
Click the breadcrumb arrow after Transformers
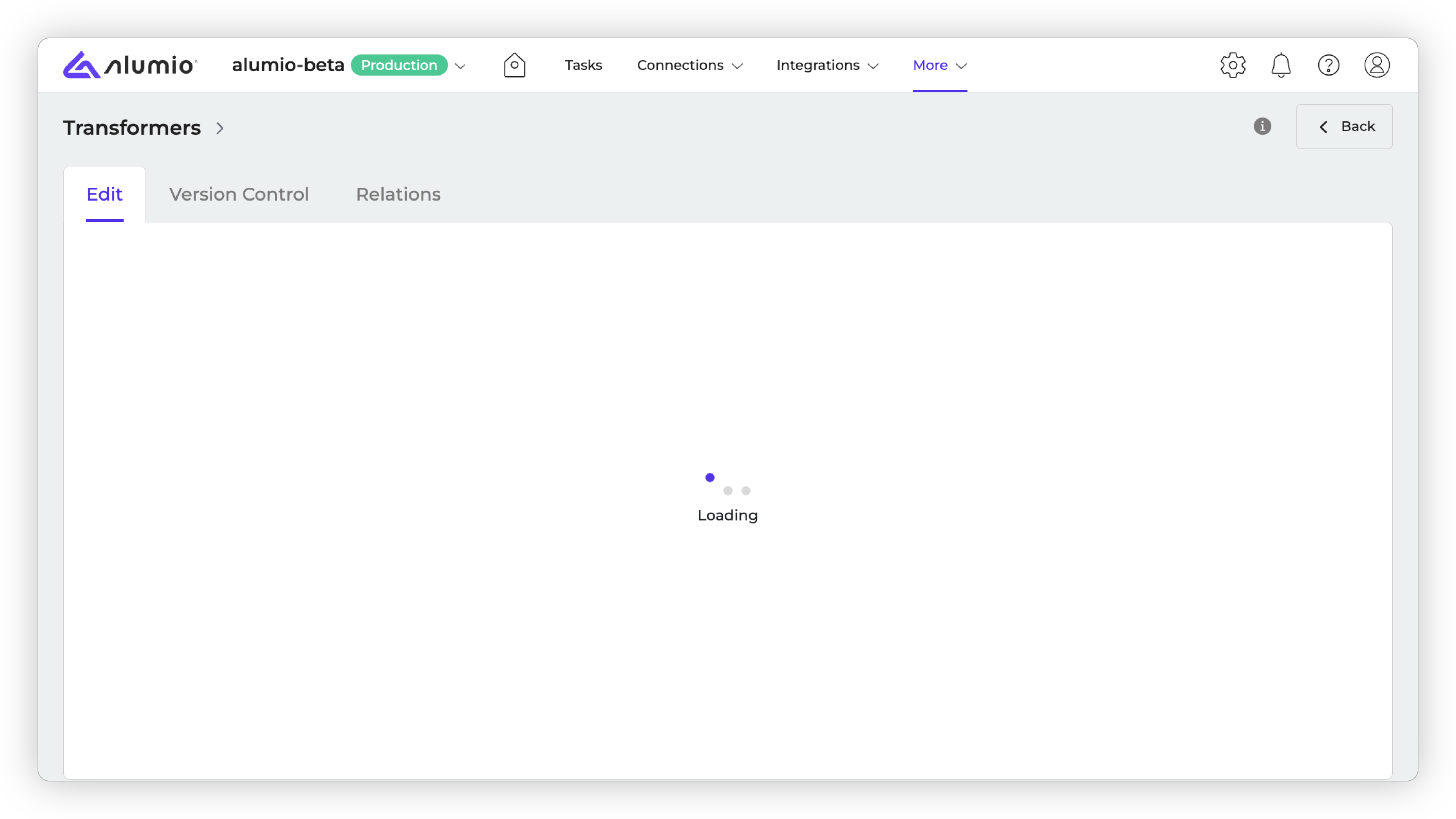pos(220,128)
